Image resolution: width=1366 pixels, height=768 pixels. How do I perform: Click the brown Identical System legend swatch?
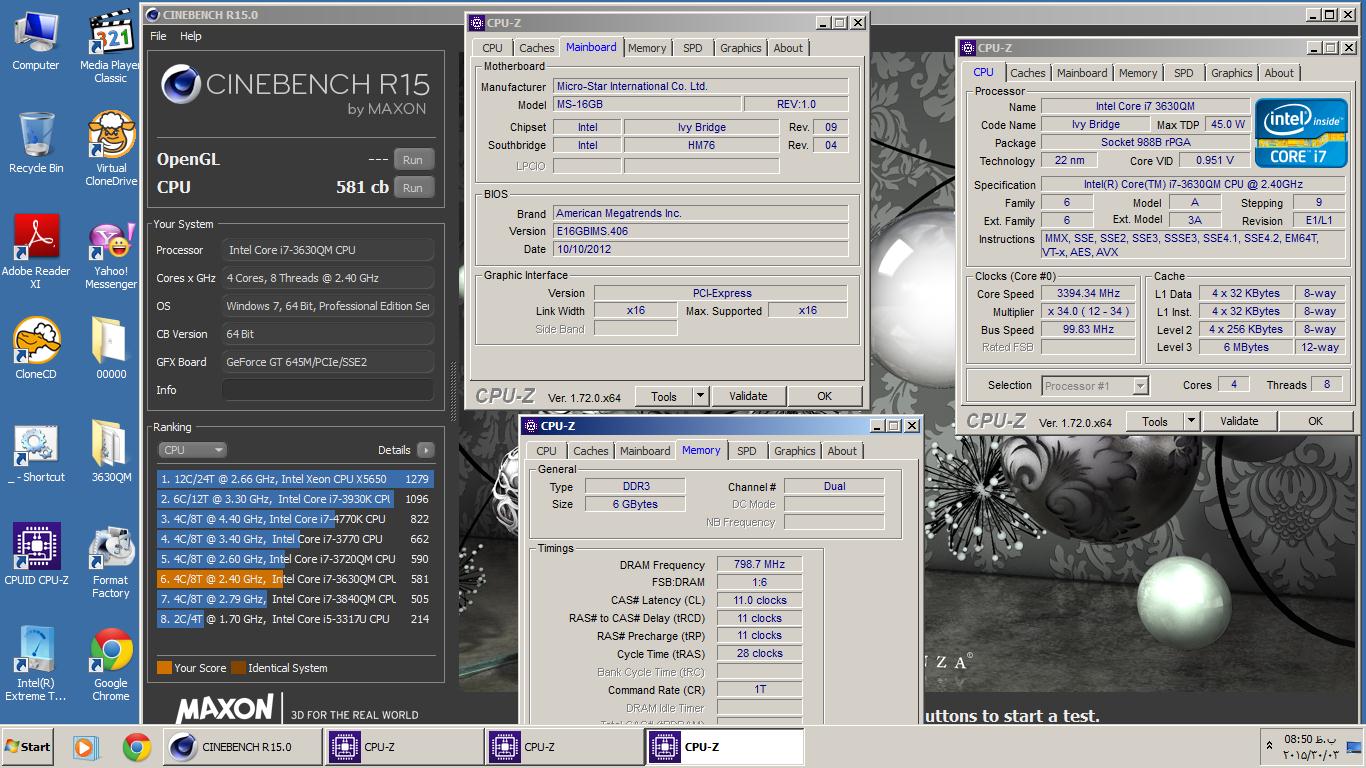tap(238, 668)
